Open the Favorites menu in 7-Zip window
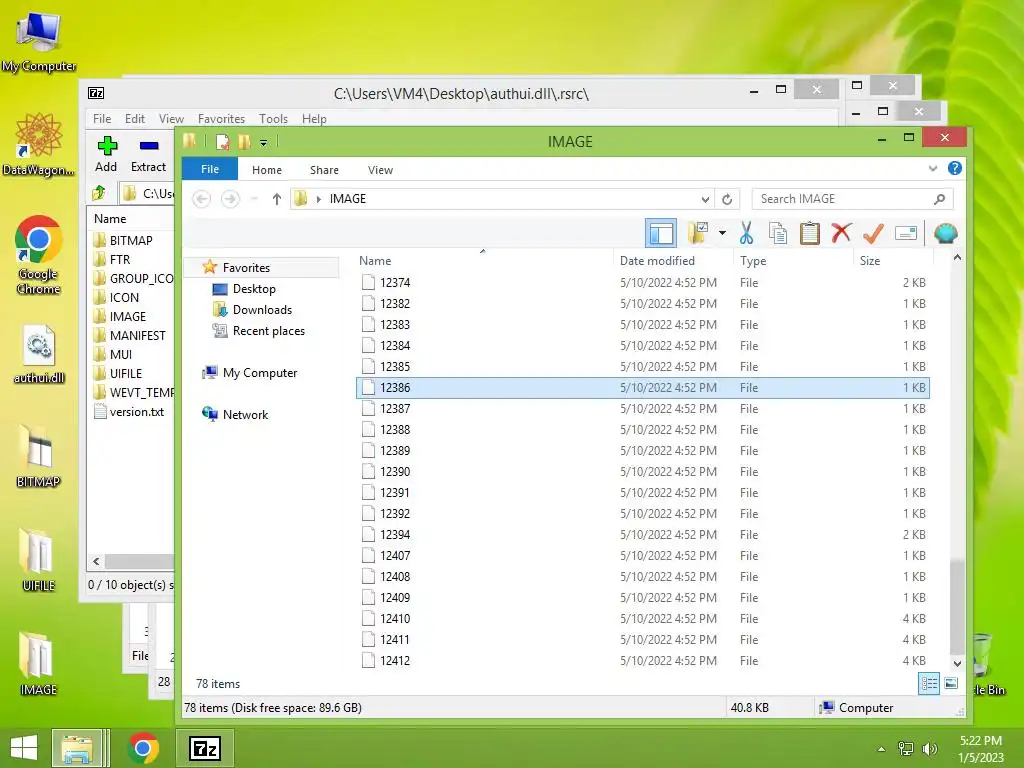Screen dimensions: 1024x768 tap(221, 119)
